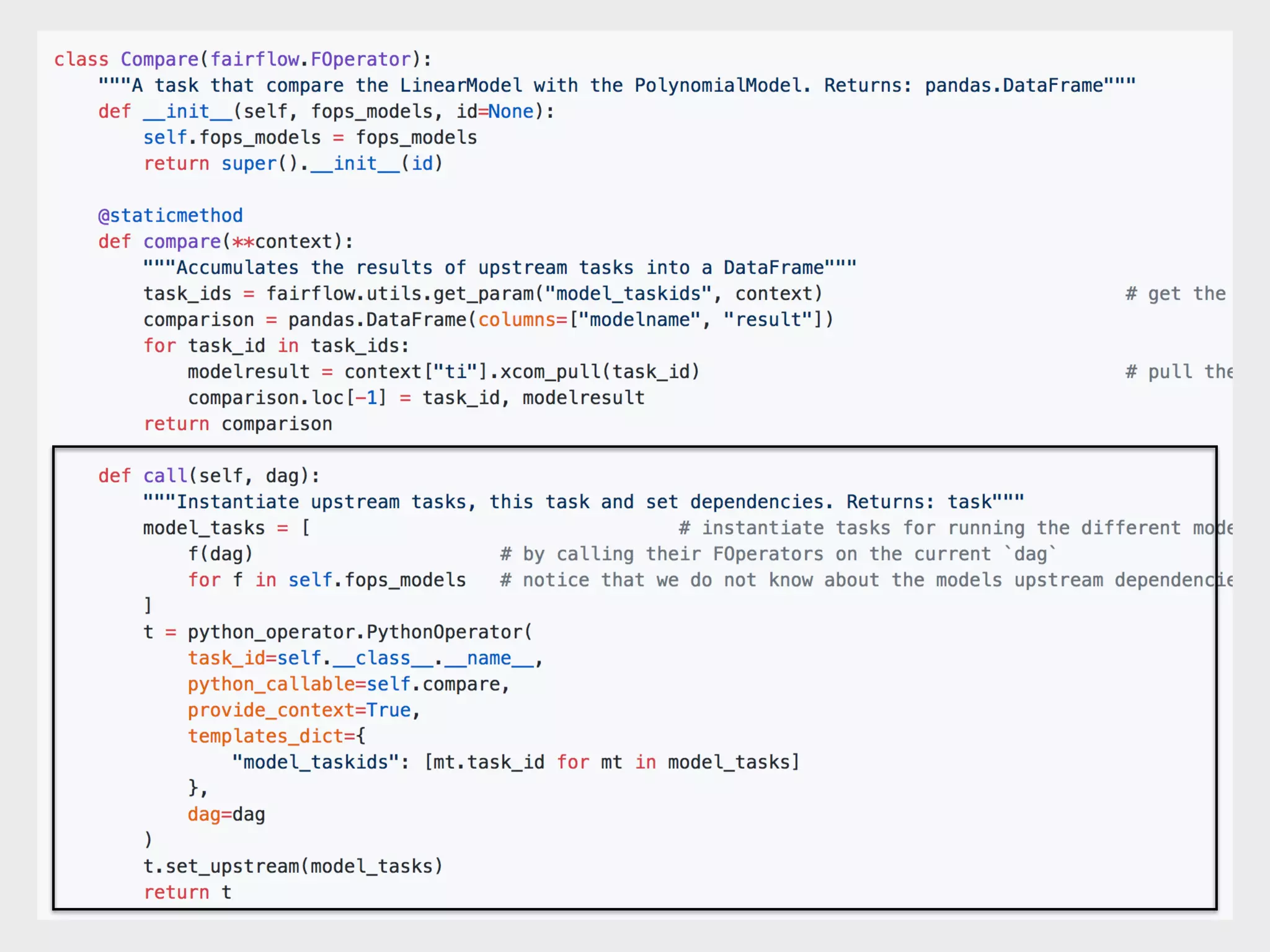Click 'return super().__init__(id)' line

coord(293,164)
